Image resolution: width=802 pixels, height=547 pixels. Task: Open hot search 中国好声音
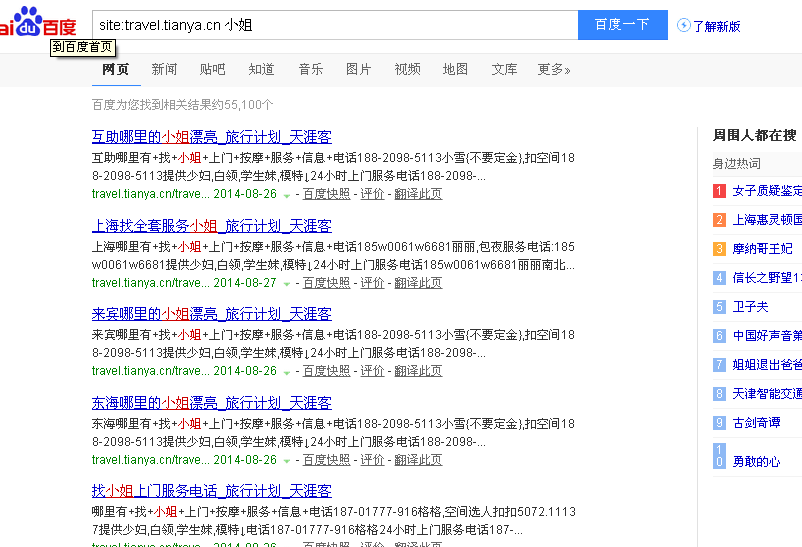coord(767,336)
